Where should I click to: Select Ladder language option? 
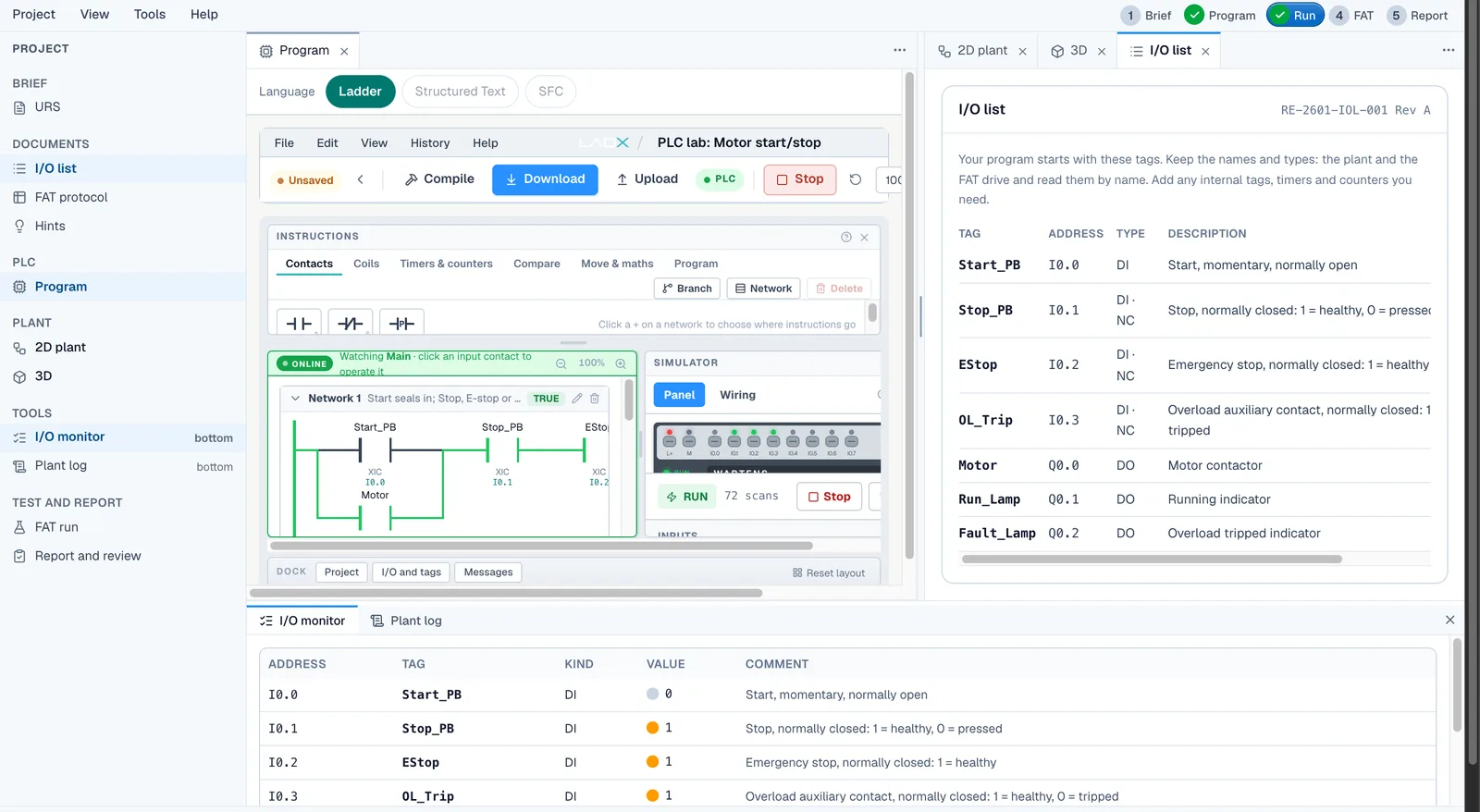(360, 92)
